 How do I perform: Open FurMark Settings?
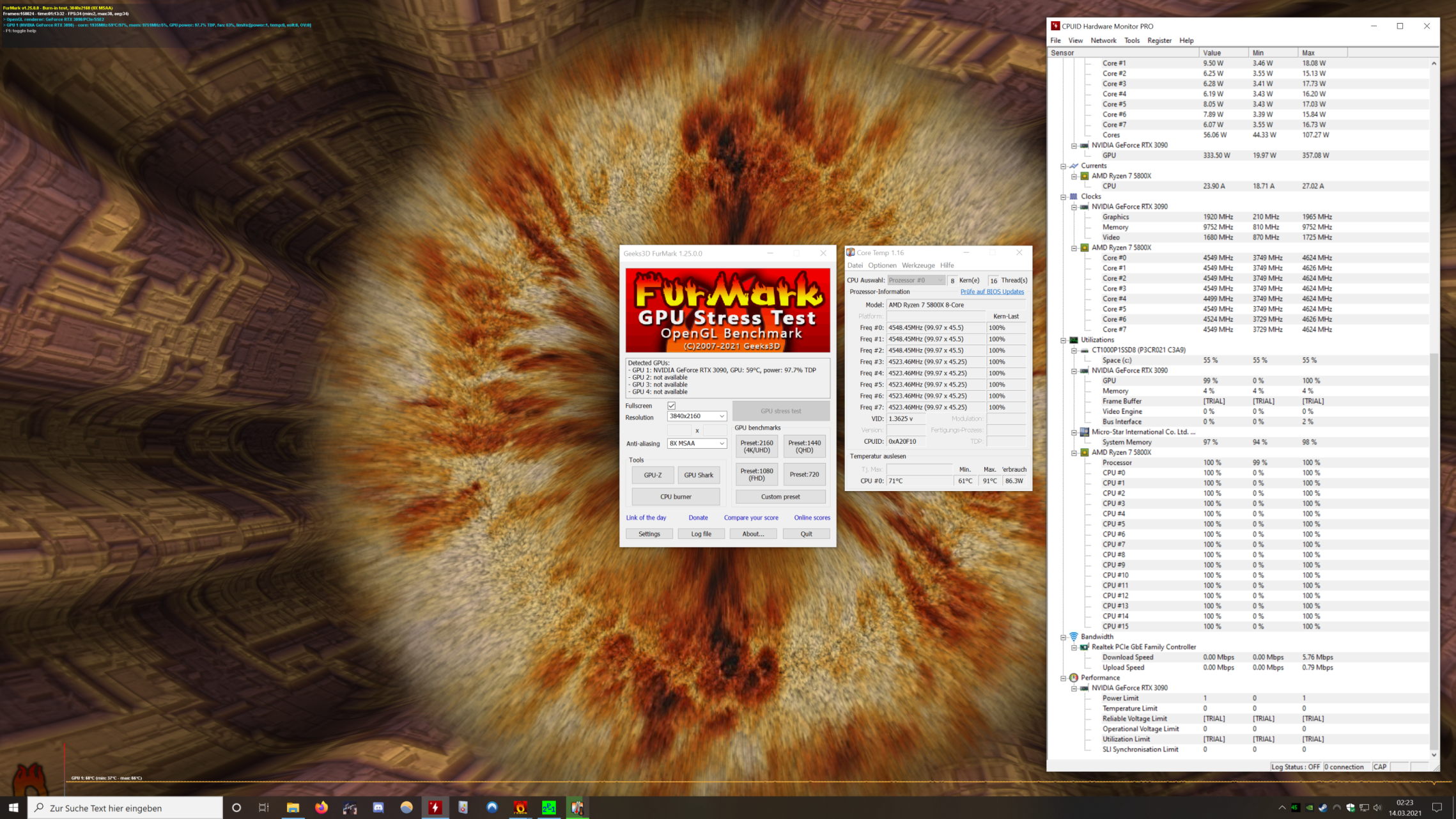click(x=649, y=534)
